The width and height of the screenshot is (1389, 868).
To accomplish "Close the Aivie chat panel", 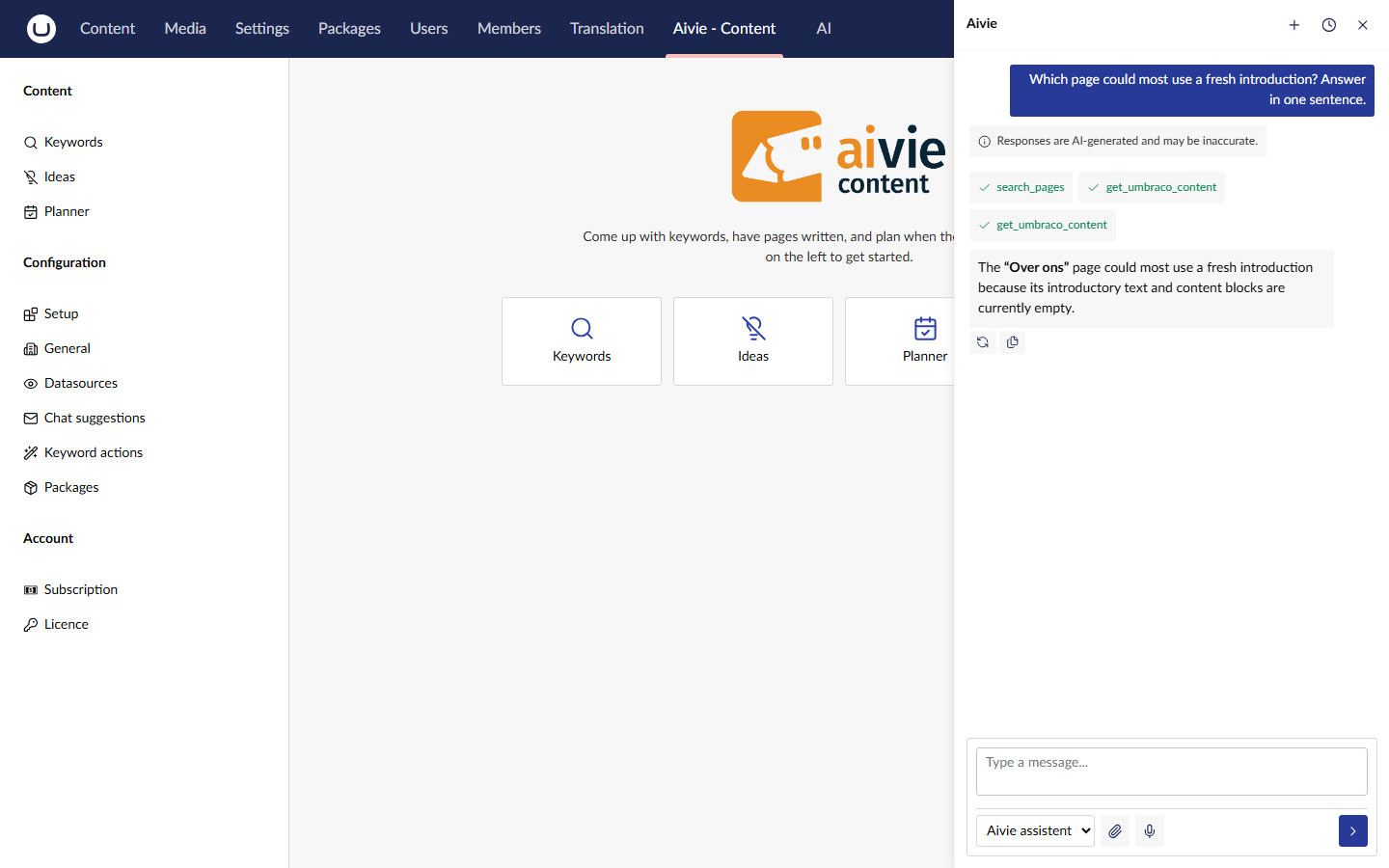I will point(1363,25).
